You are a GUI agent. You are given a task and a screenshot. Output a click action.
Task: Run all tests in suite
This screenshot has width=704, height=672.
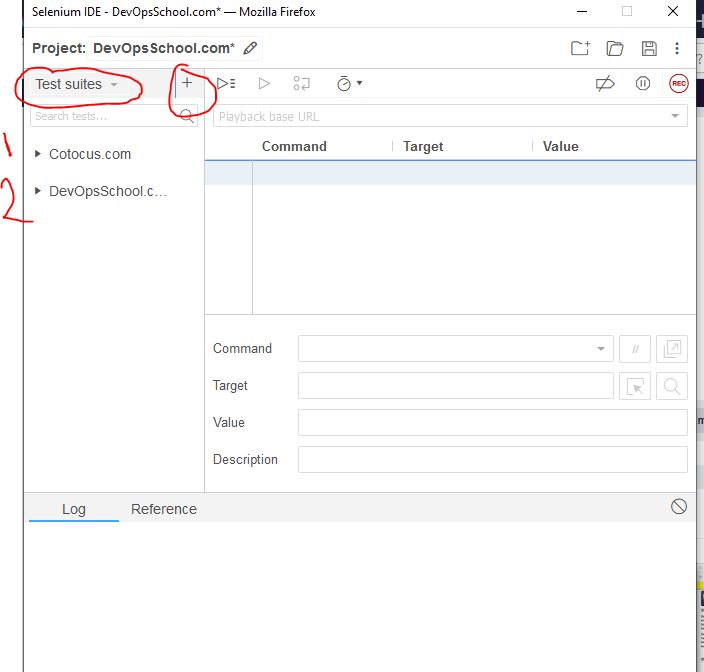pos(226,84)
